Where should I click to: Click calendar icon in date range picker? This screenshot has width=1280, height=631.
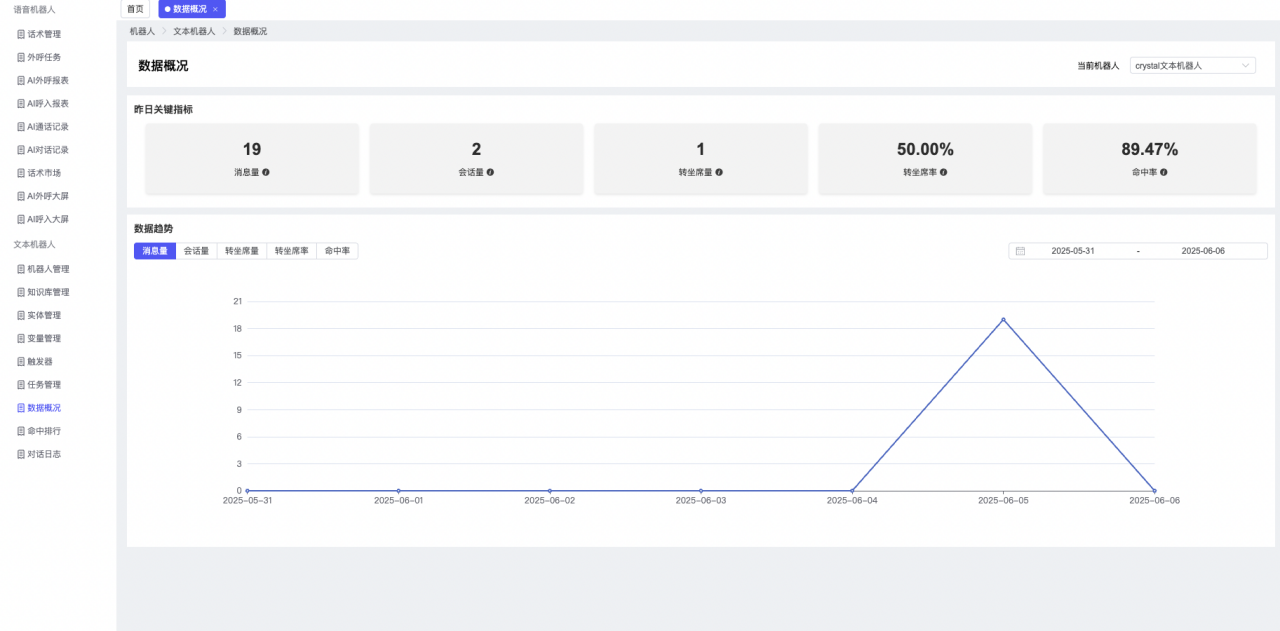[x=1020, y=251]
